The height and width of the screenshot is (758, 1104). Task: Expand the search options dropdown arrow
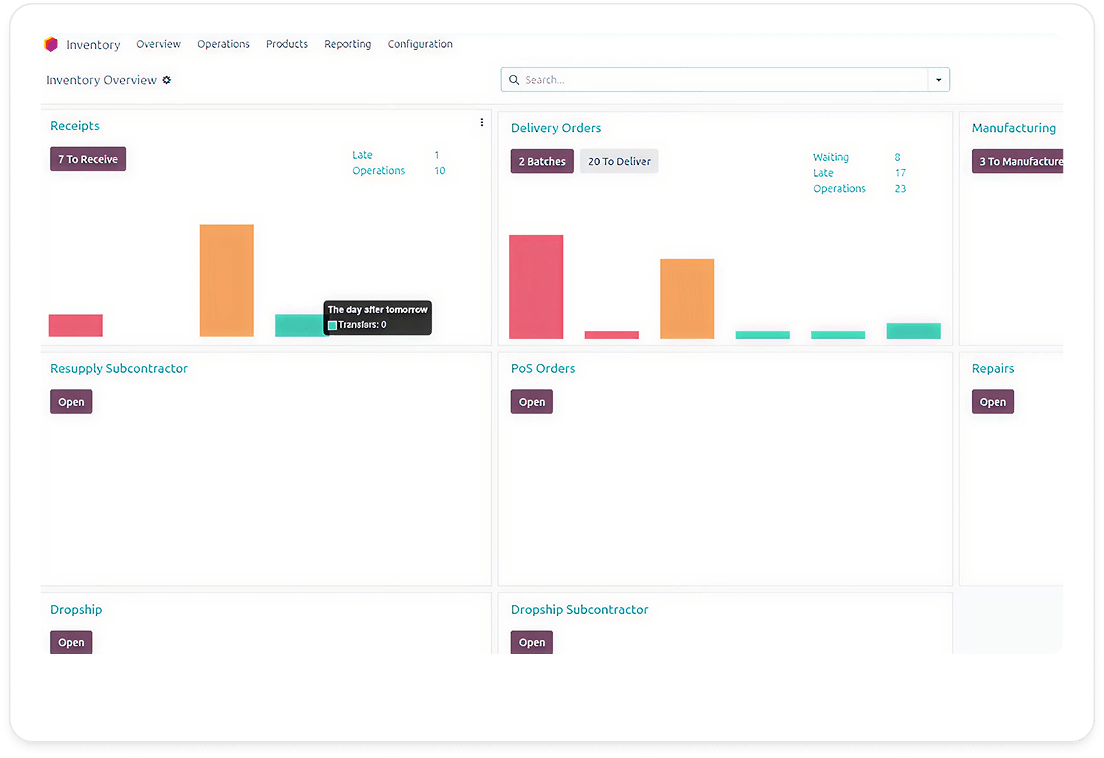[x=938, y=80]
